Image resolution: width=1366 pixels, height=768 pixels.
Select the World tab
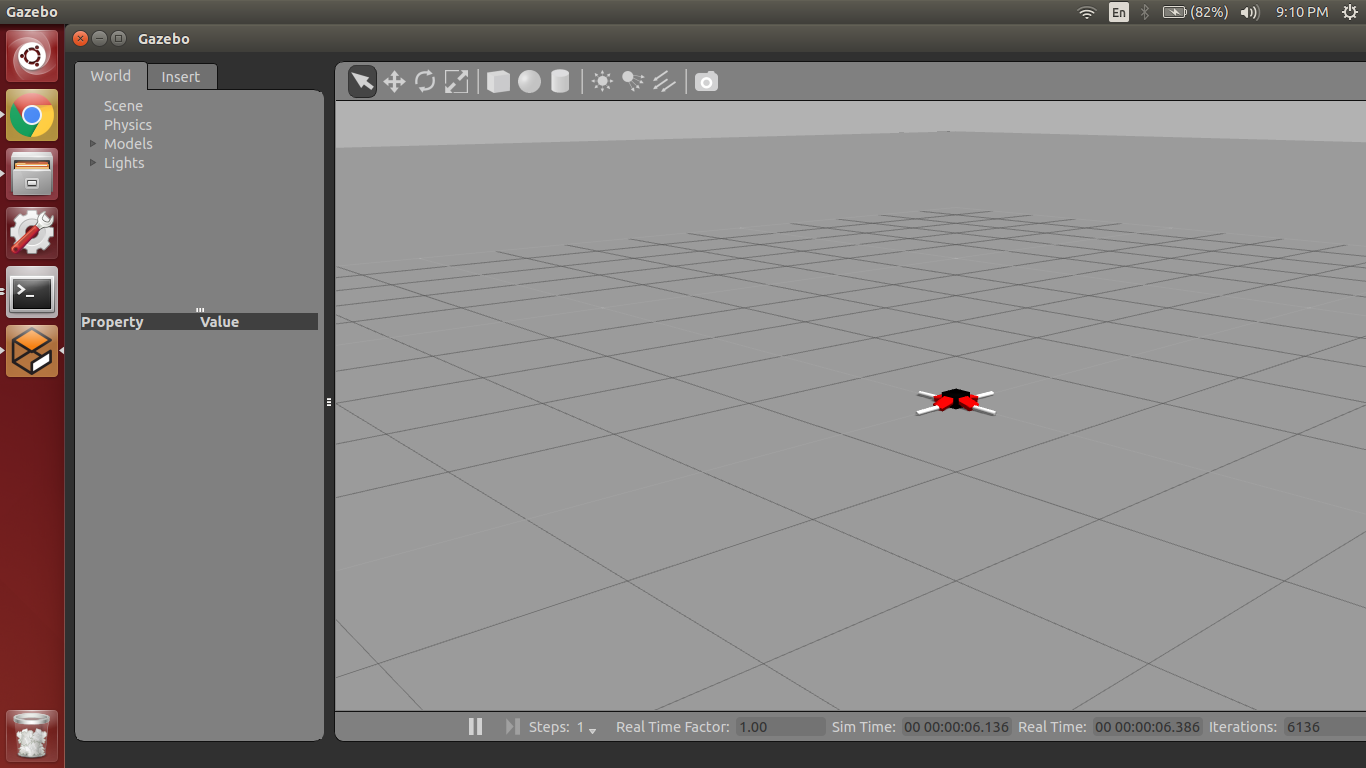(x=110, y=76)
